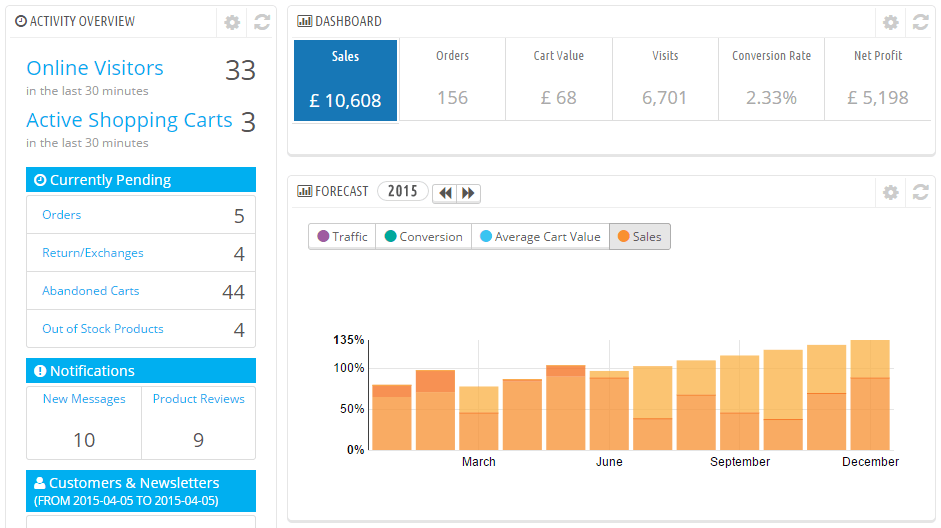
Task: Click Abandoned Carts count 44
Action: [x=233, y=292]
